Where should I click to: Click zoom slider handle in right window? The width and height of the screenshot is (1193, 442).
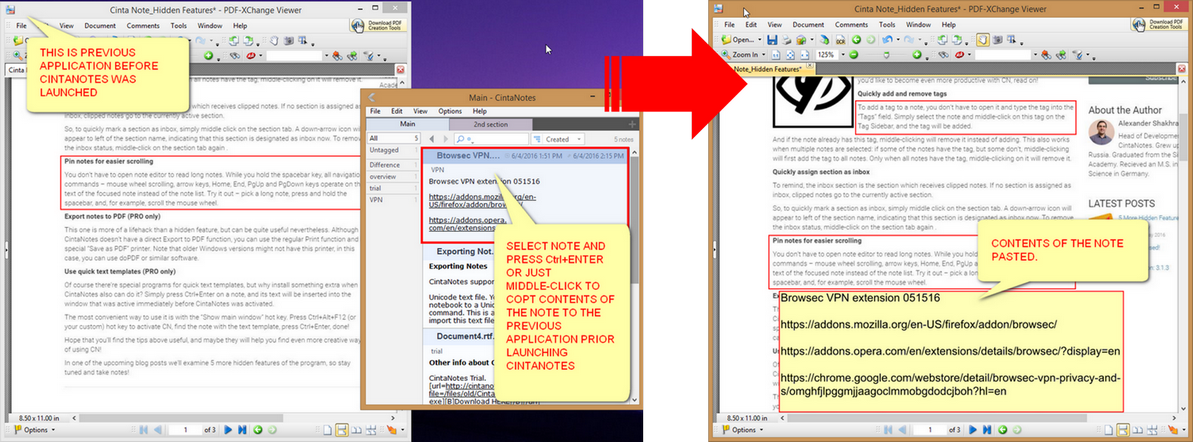click(x=886, y=55)
